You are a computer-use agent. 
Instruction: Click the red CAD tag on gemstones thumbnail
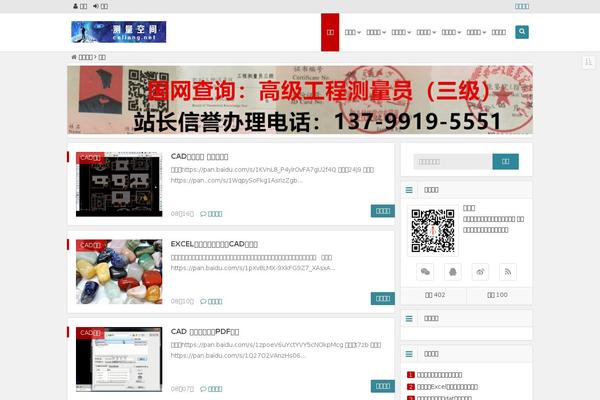pos(90,245)
